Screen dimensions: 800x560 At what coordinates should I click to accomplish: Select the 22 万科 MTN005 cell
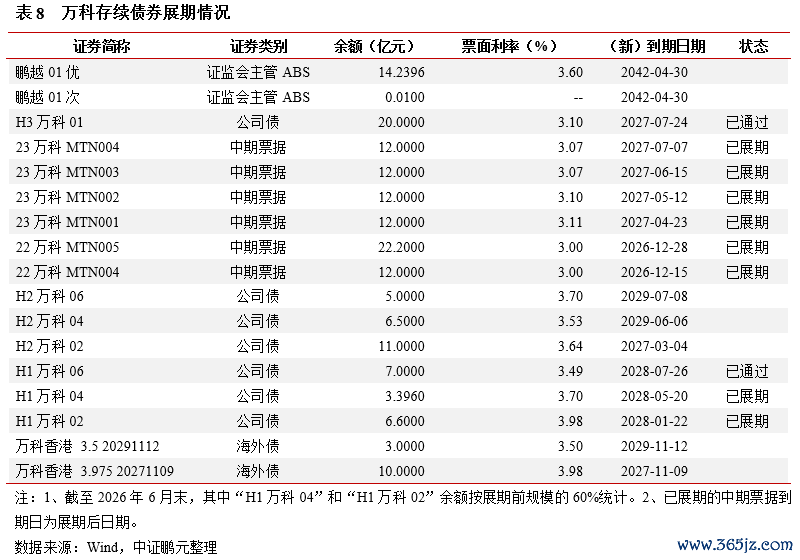coord(67,247)
